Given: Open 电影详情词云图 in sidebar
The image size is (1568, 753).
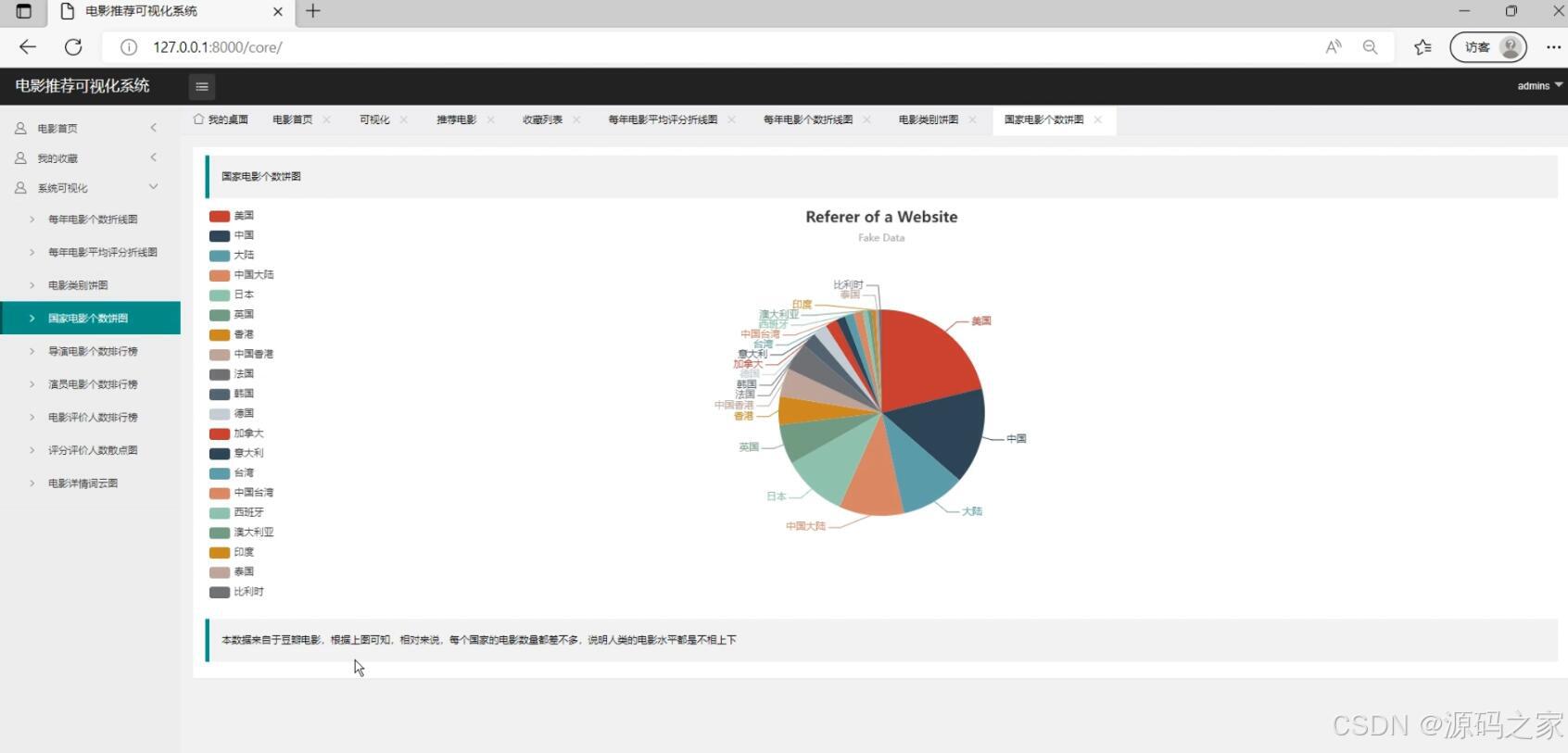Looking at the screenshot, I should pos(90,483).
